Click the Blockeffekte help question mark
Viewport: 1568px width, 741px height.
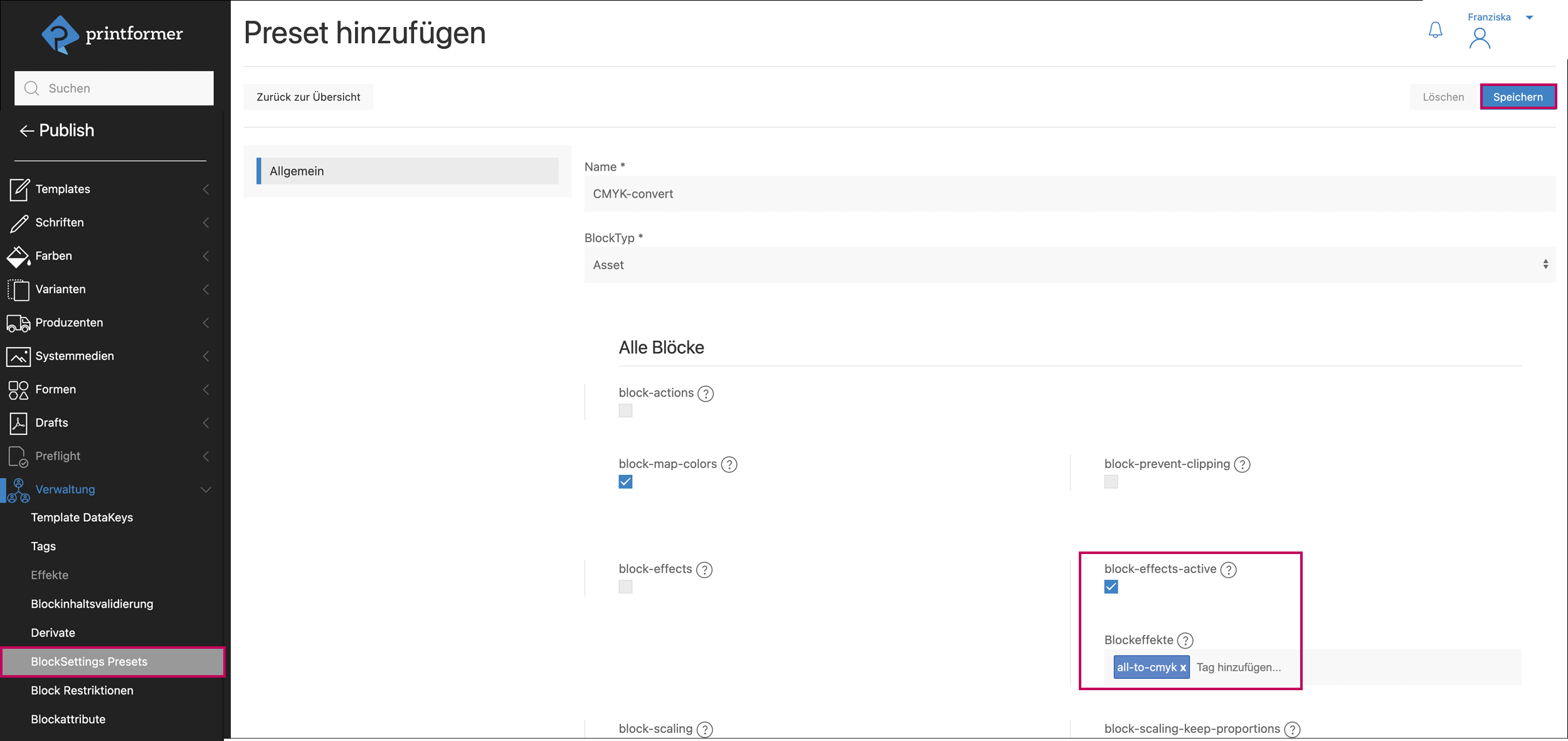tap(1185, 641)
